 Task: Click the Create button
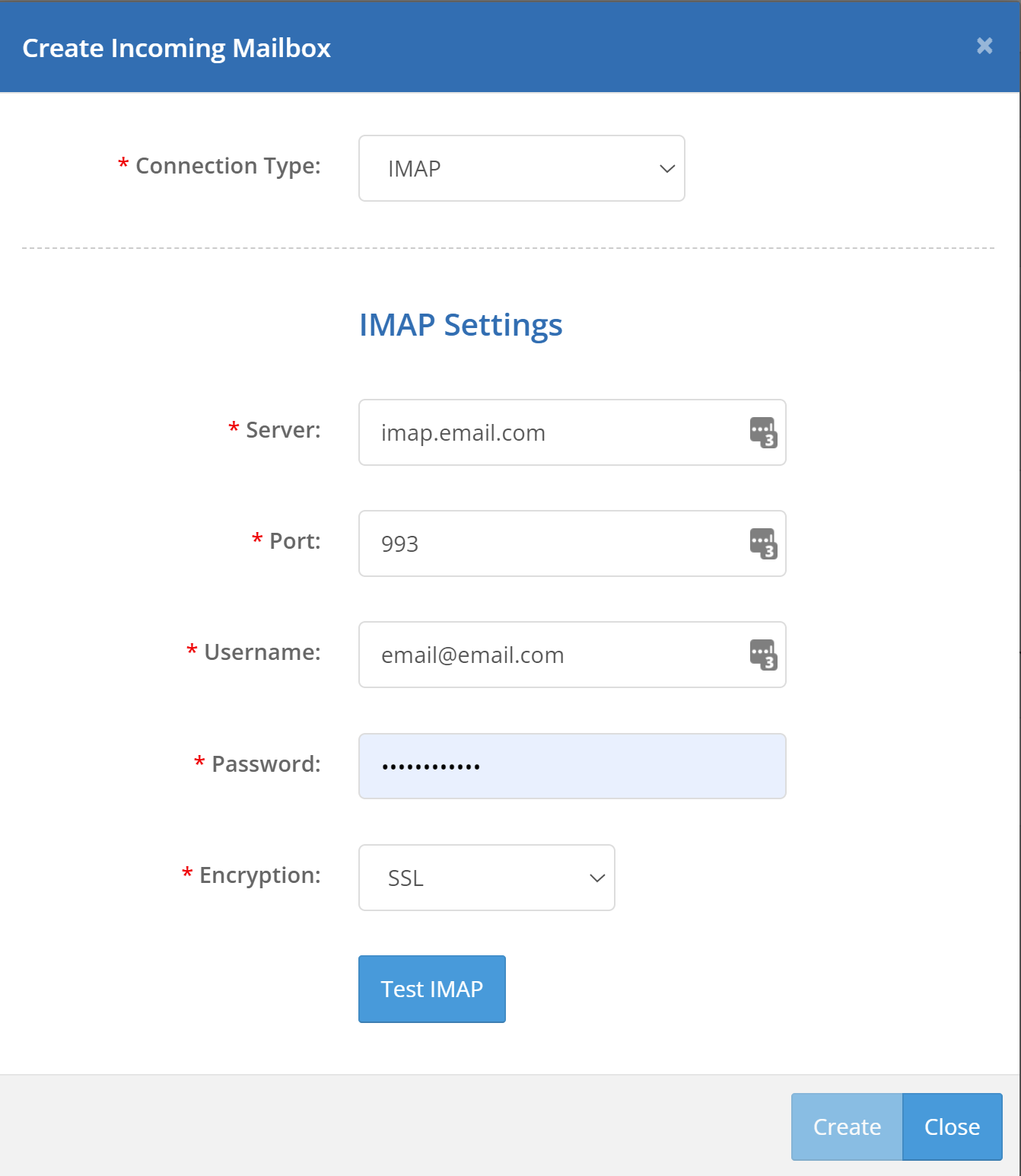tap(846, 1127)
